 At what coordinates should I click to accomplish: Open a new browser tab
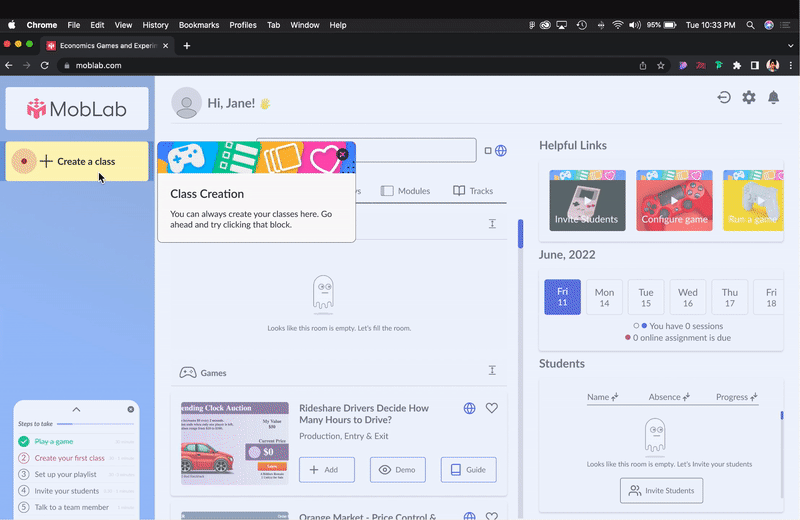coord(187,45)
